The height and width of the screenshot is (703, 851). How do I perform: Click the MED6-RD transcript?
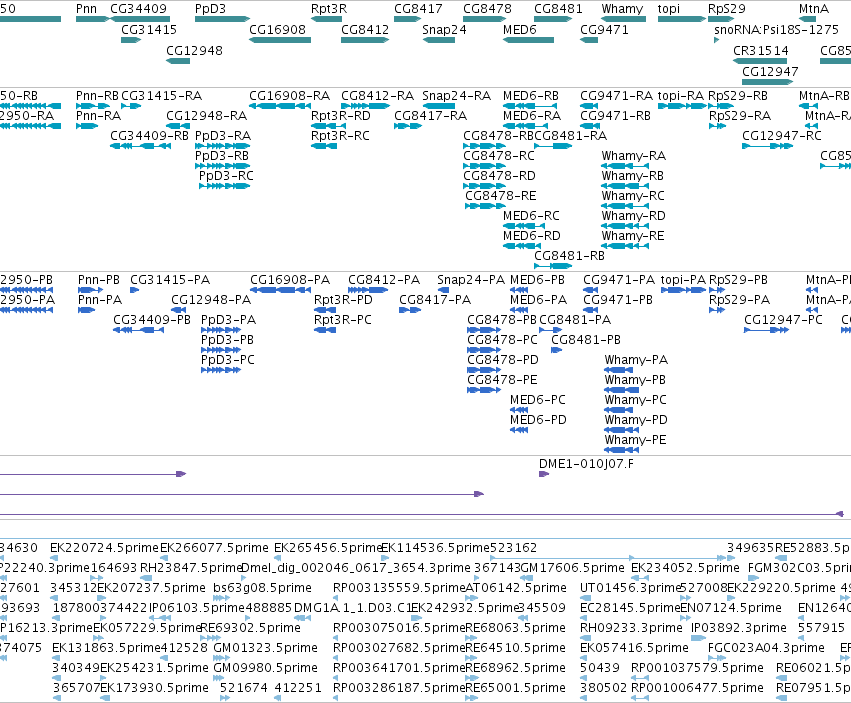pyautogui.click(x=522, y=246)
